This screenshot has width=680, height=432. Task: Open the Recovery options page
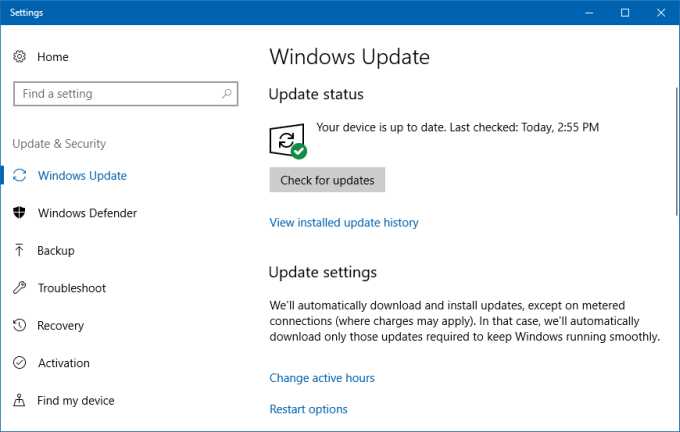[61, 326]
